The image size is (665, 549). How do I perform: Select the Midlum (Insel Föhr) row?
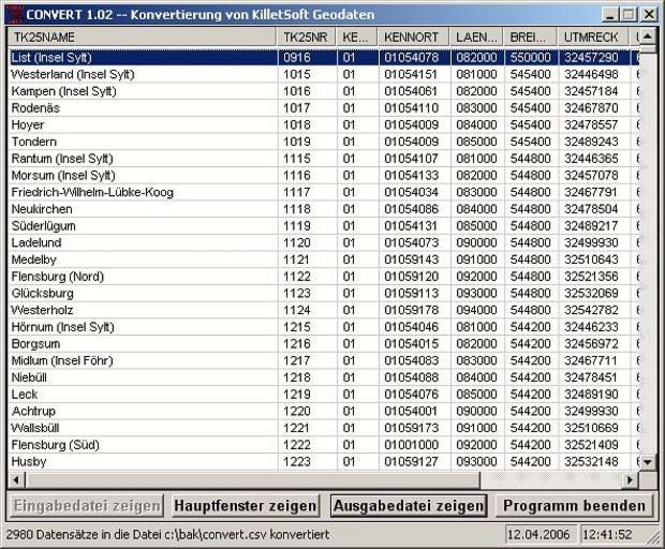tap(323, 361)
